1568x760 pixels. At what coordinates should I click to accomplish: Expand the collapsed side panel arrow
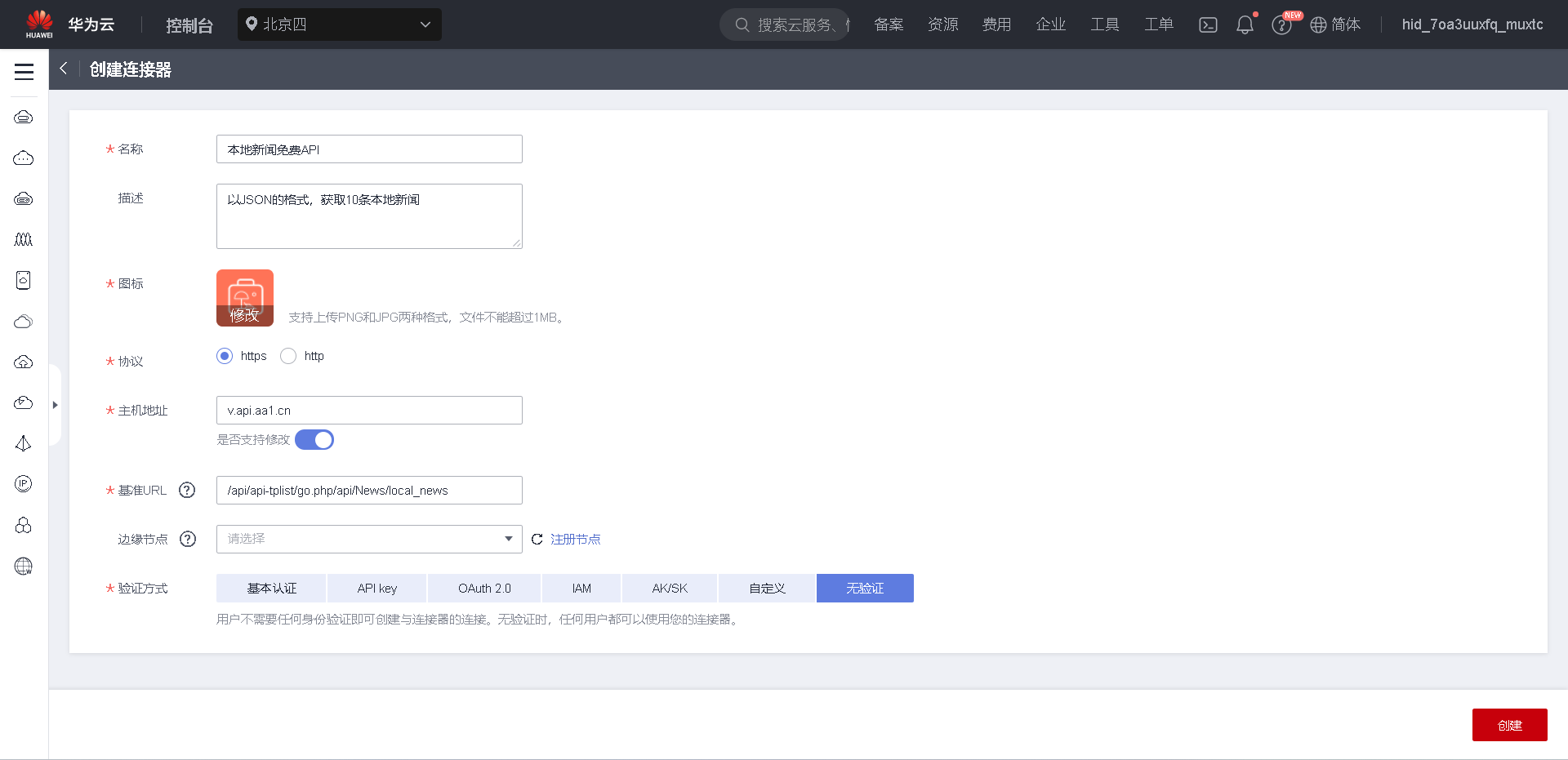55,405
